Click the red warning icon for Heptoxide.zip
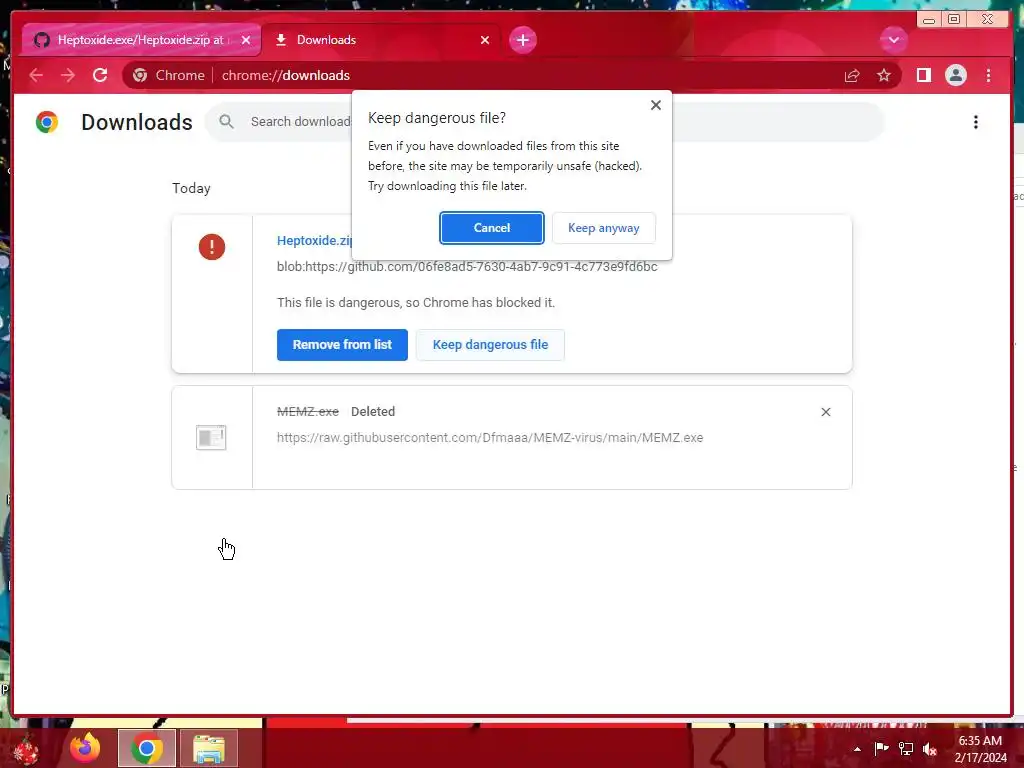The height and width of the screenshot is (768, 1024). [212, 247]
